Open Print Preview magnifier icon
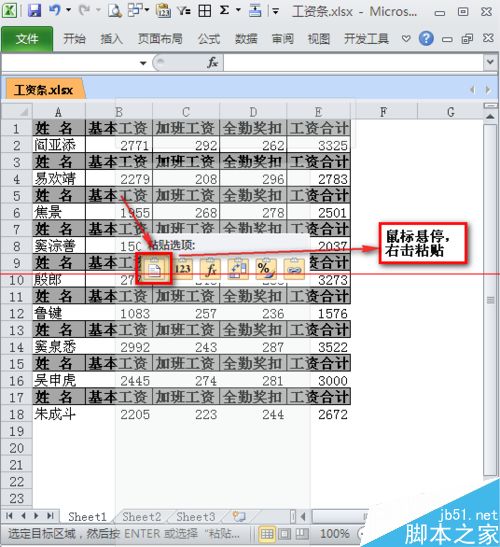This screenshot has height=547, width=500. [x=114, y=10]
